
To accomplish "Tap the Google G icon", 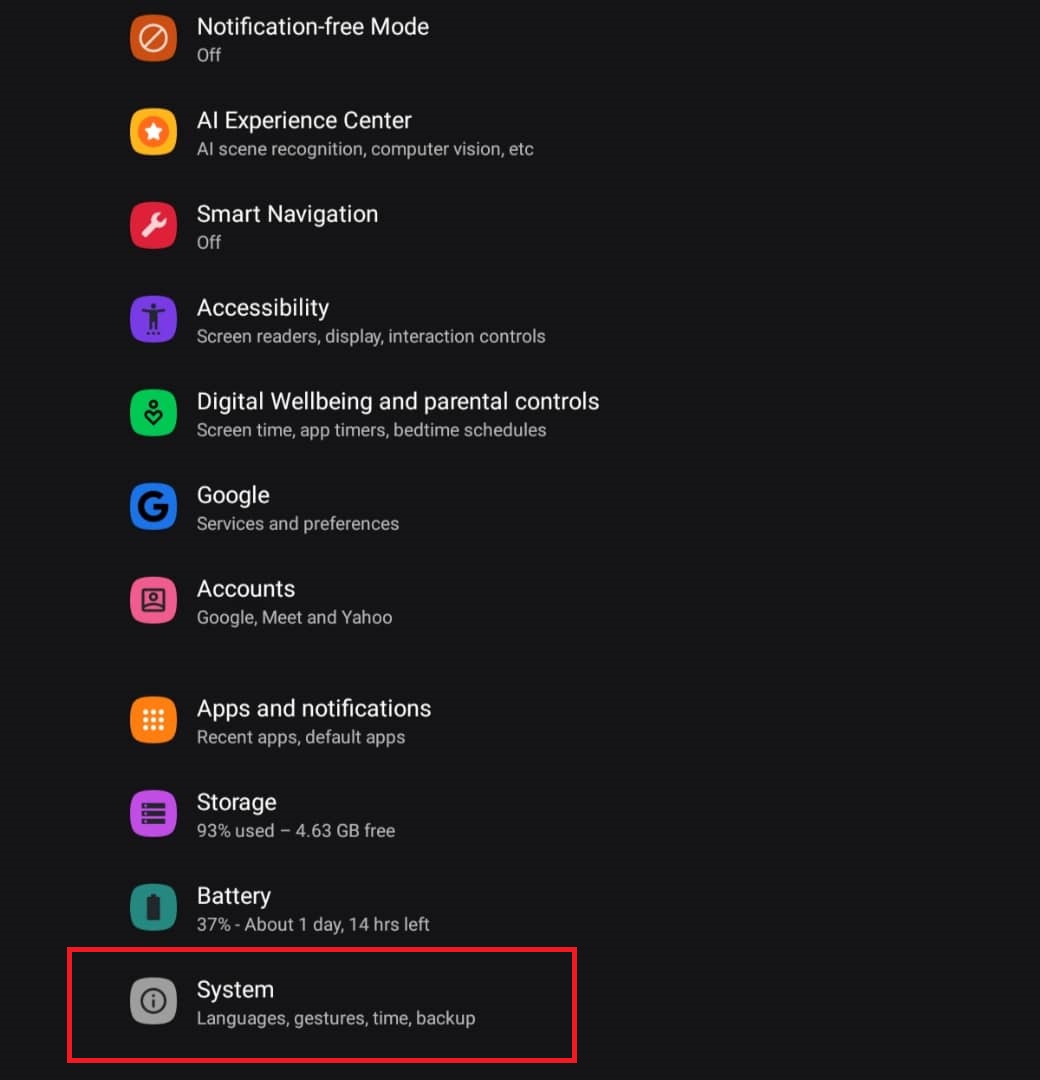I will coord(153,508).
